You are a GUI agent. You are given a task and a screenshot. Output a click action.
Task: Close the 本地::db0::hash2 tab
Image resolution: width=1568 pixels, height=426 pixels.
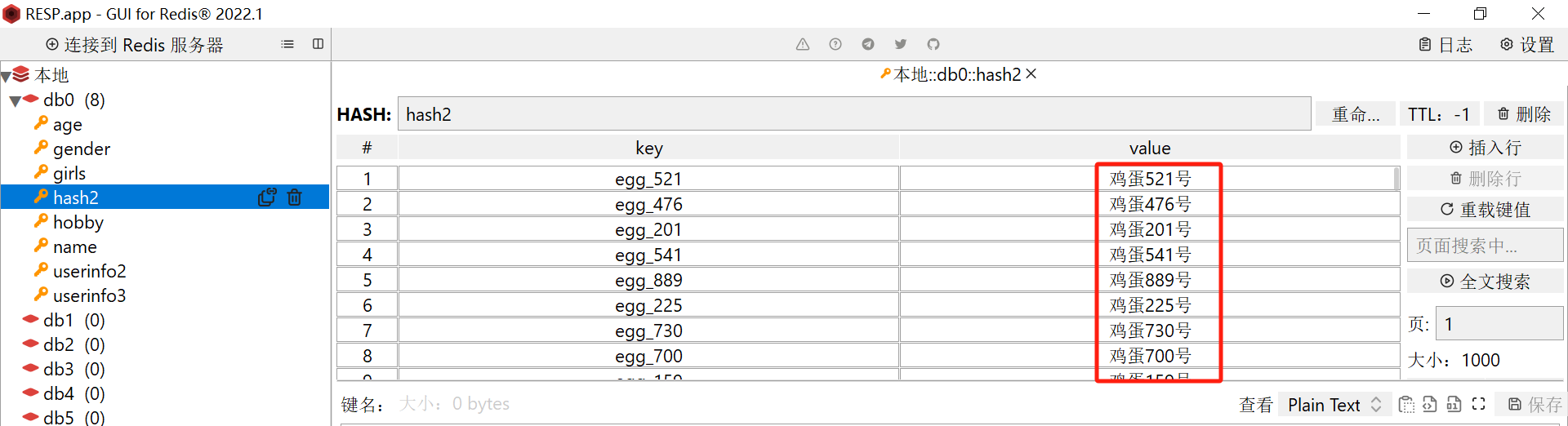click(1031, 74)
